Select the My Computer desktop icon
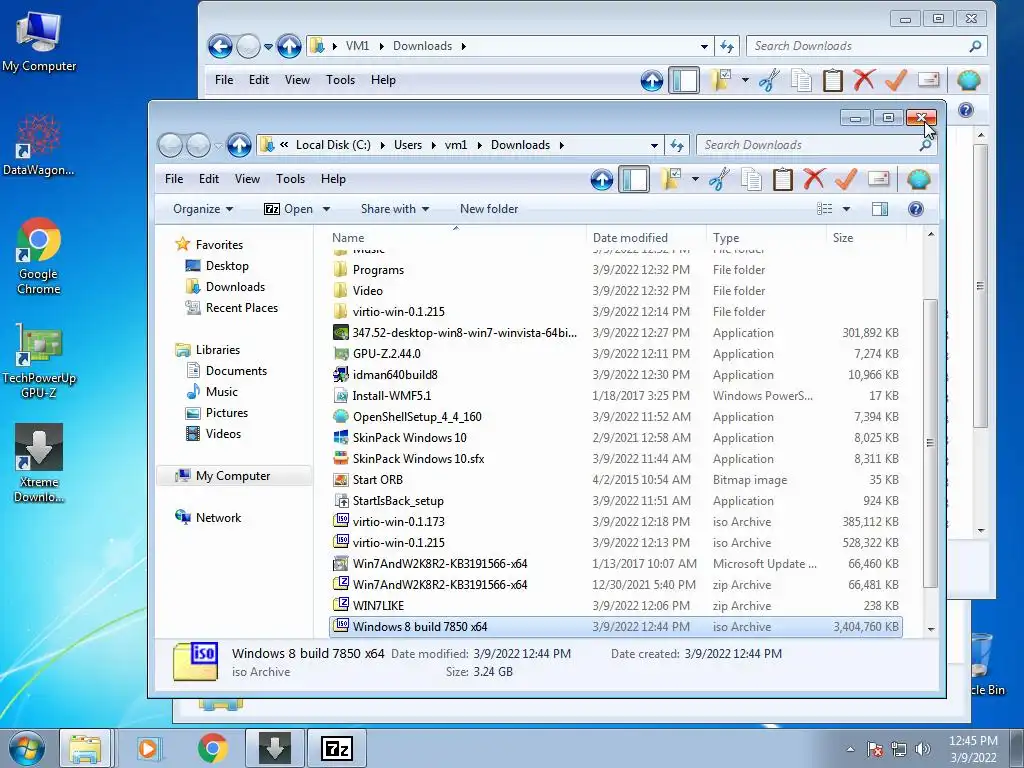The height and width of the screenshot is (768, 1024). pyautogui.click(x=39, y=41)
